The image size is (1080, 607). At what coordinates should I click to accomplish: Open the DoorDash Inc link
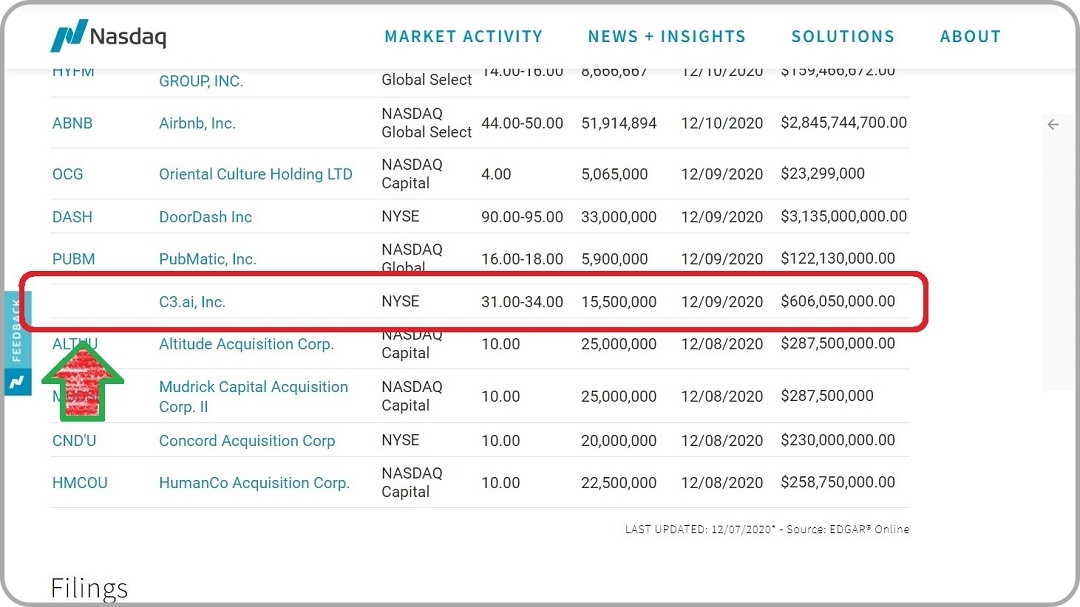(205, 217)
